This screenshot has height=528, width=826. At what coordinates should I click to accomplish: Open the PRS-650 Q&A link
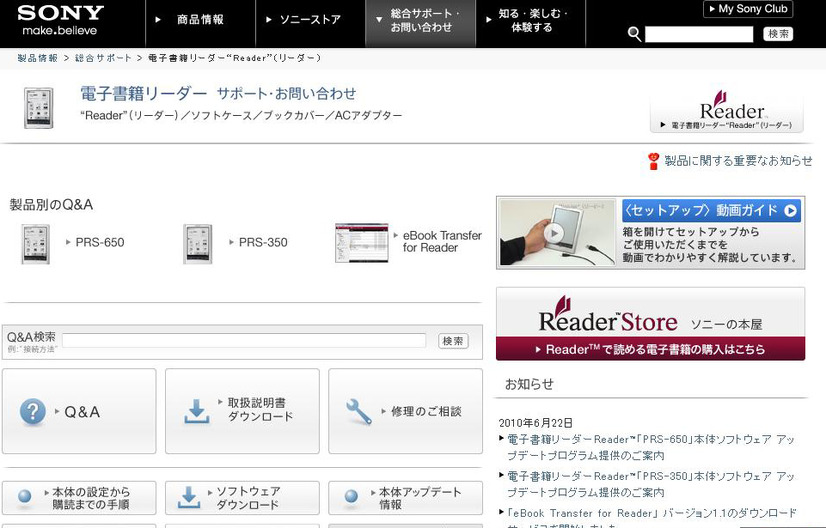pyautogui.click(x=100, y=242)
